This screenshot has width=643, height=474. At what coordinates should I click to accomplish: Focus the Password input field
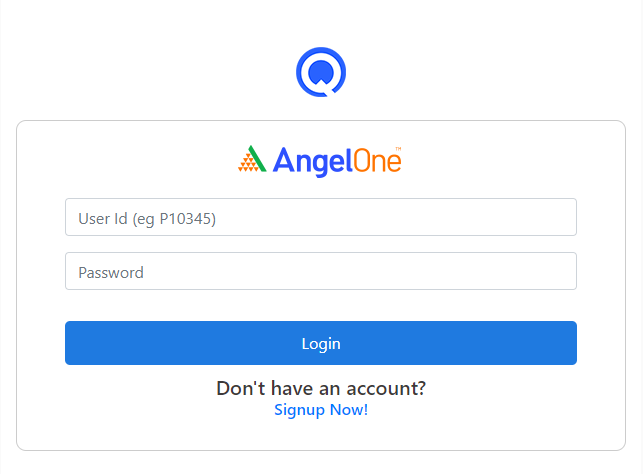point(321,271)
